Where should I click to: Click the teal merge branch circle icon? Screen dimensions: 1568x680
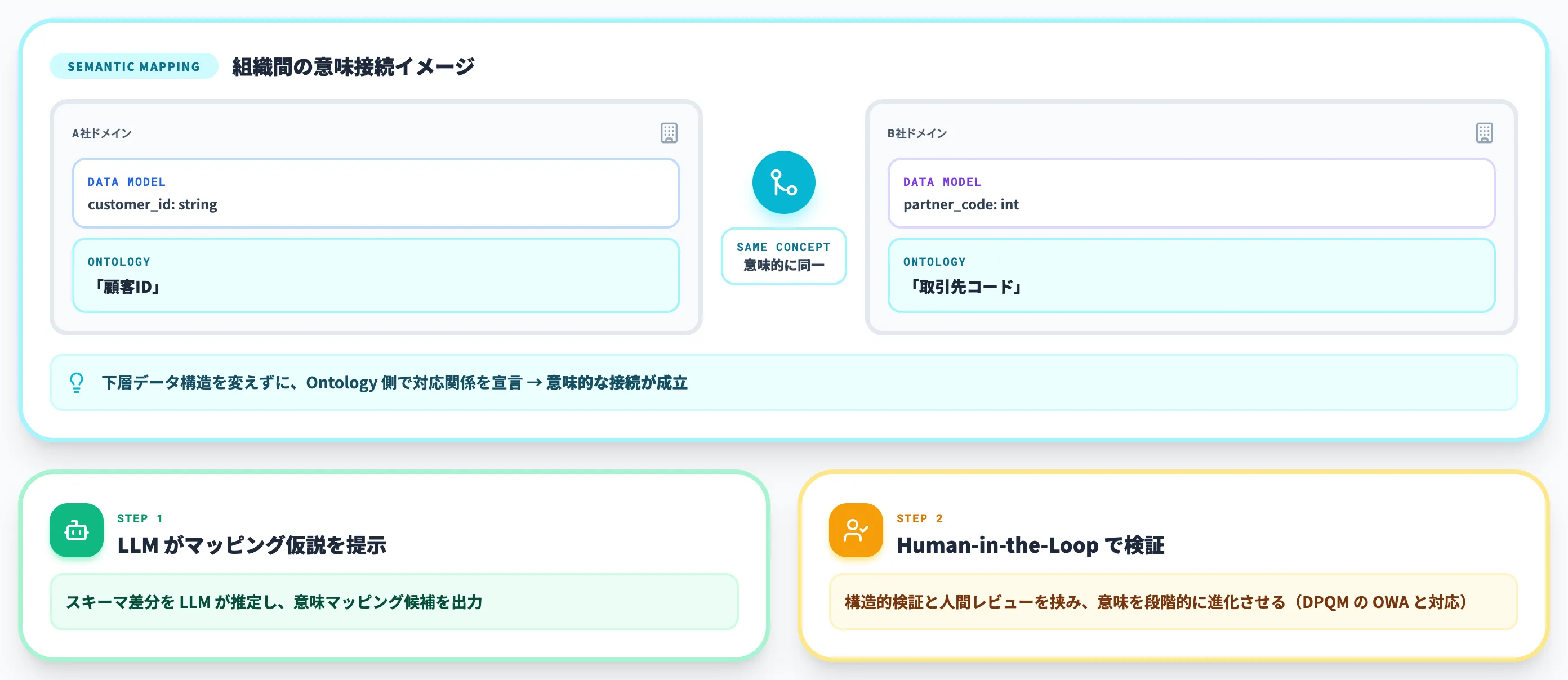point(783,182)
